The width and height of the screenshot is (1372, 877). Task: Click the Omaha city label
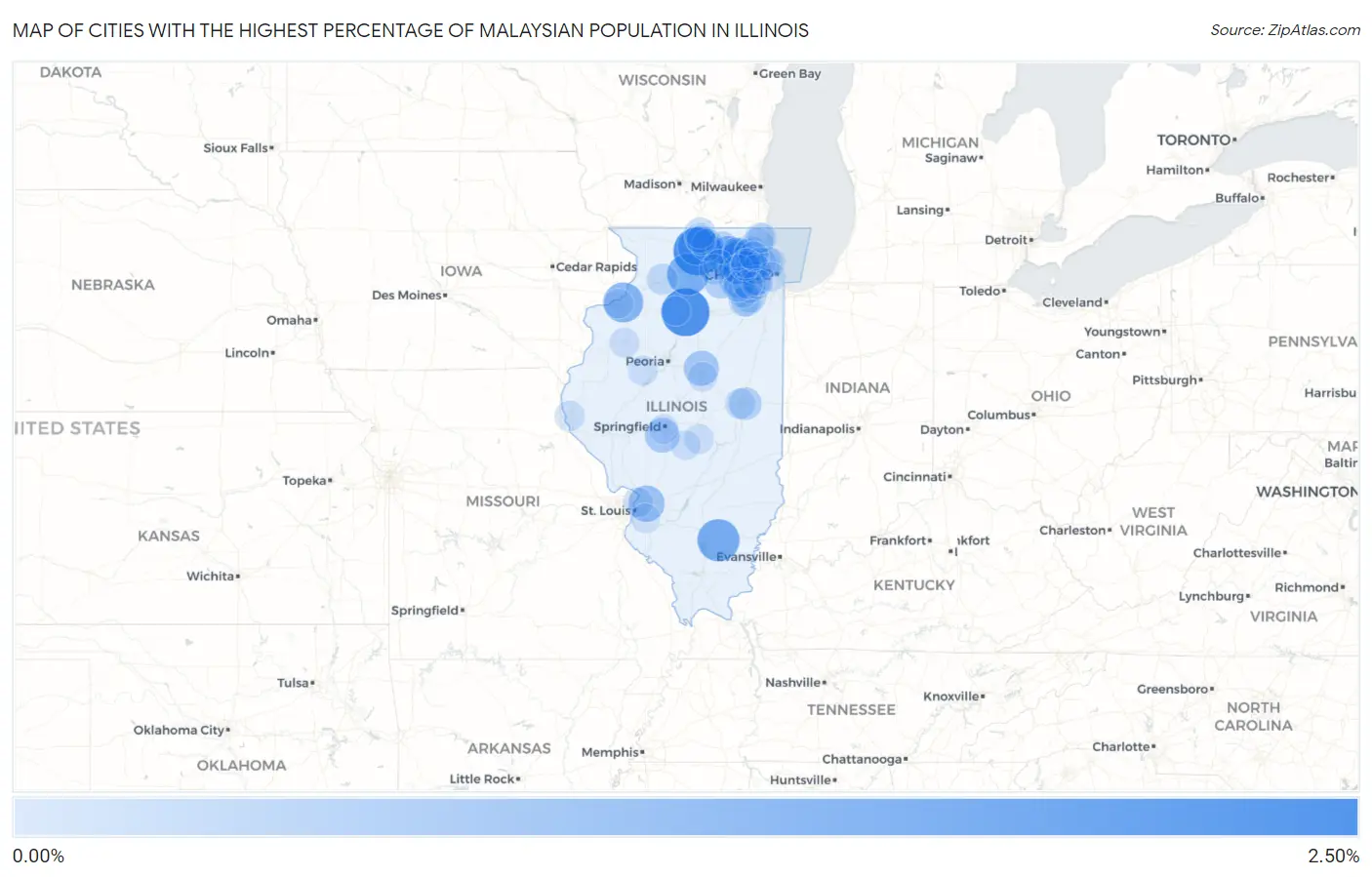[292, 320]
